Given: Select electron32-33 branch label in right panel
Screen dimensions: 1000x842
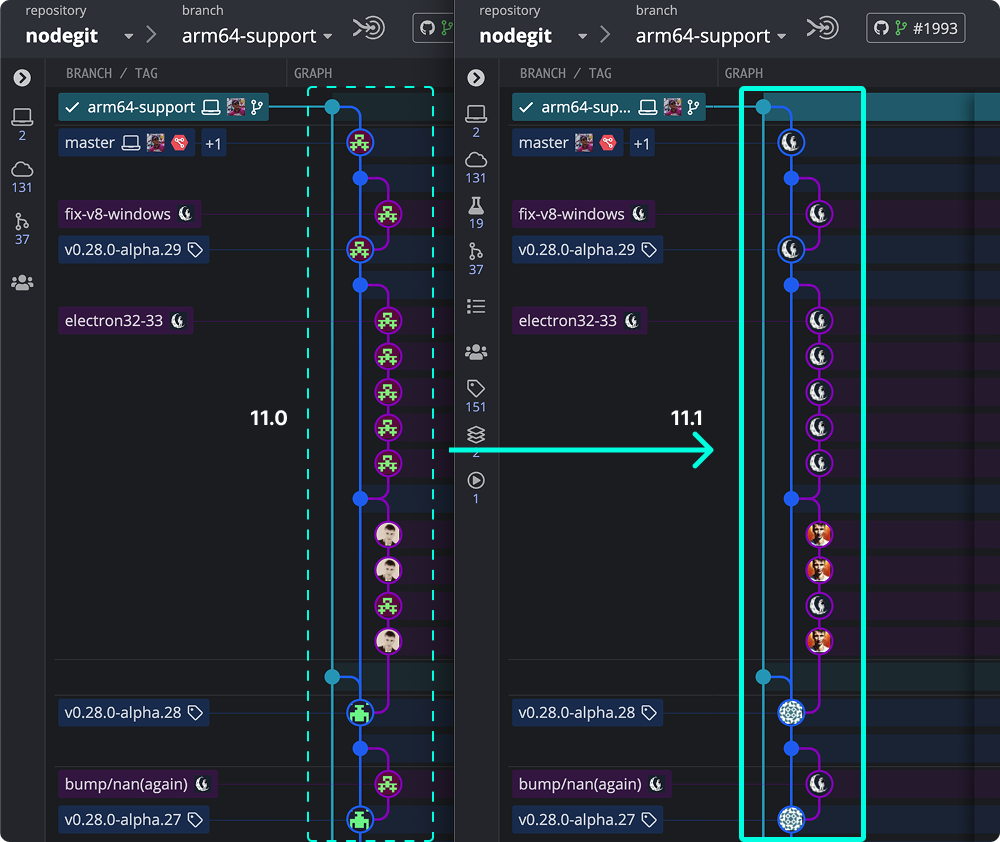Looking at the screenshot, I should coord(579,321).
